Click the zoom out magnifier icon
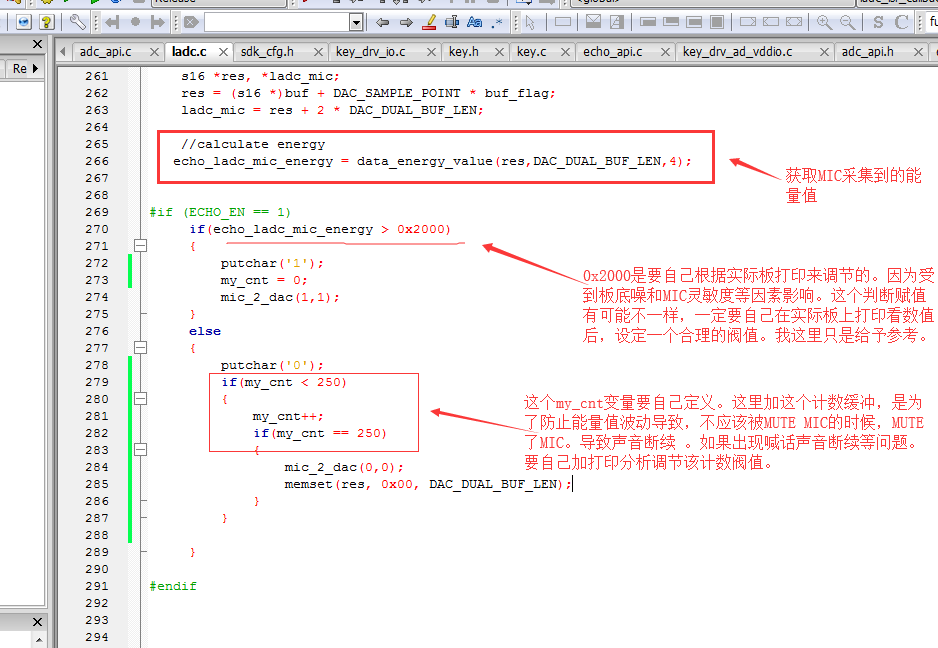Viewport: 938px width, 648px height. [x=847, y=22]
